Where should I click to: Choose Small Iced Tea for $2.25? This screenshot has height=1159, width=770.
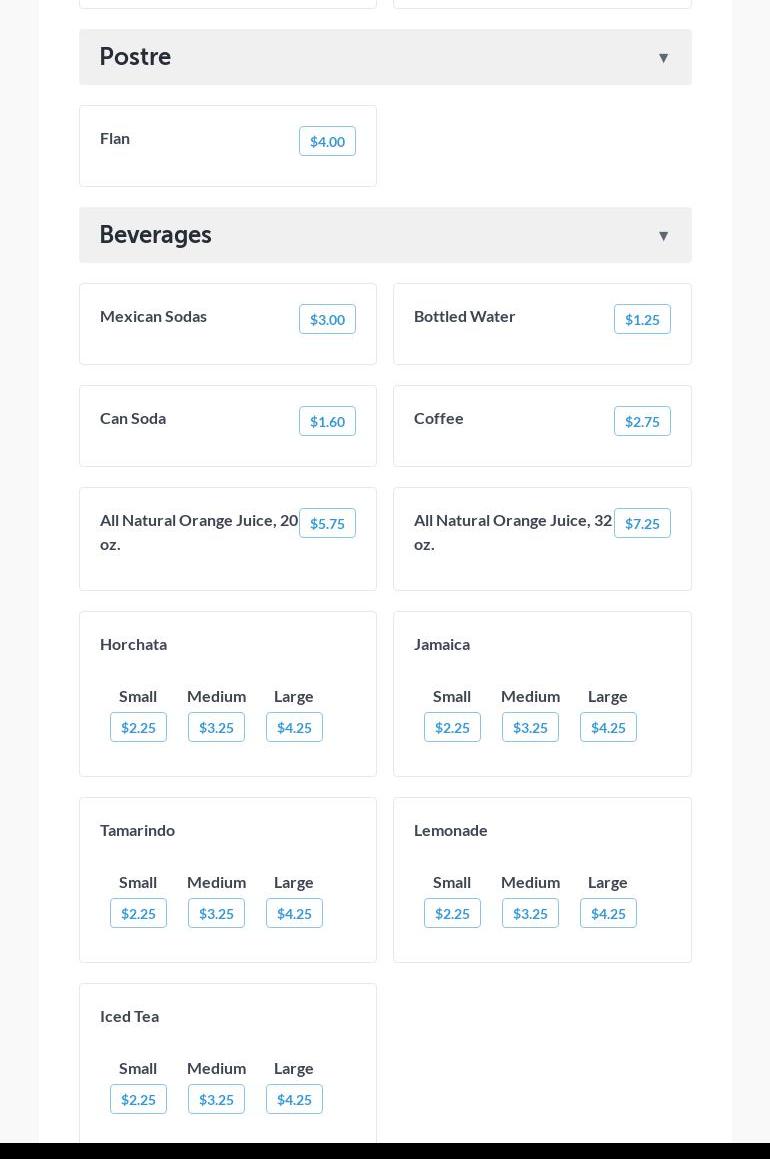click(x=138, y=1100)
